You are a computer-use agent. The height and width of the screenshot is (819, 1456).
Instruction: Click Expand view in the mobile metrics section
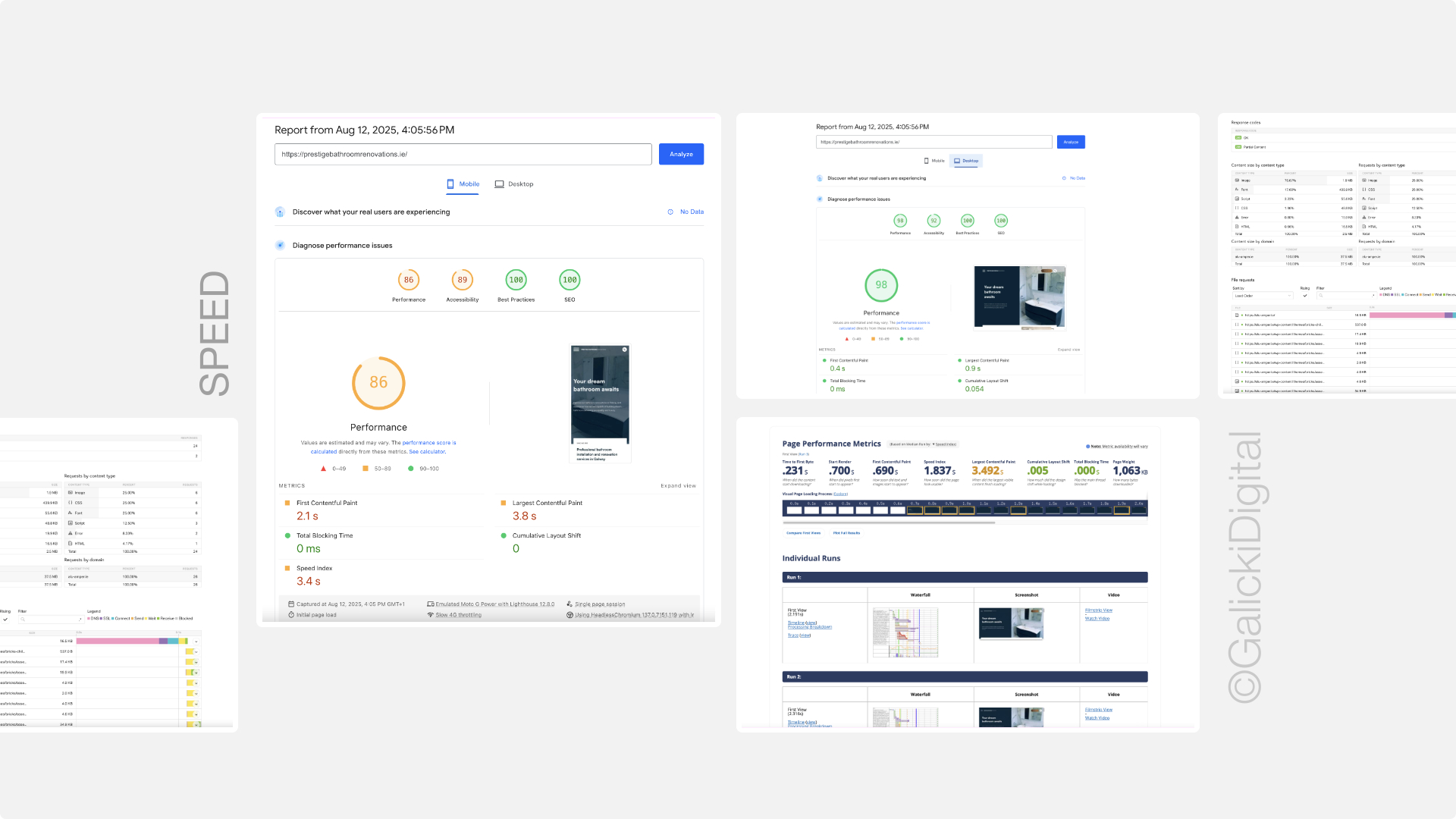(678, 486)
